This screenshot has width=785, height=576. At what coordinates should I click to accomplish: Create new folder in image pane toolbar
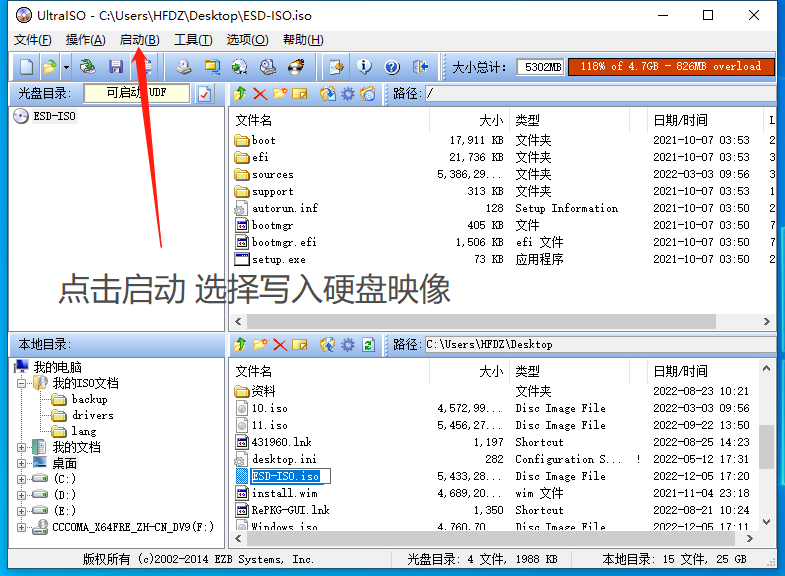(x=280, y=94)
